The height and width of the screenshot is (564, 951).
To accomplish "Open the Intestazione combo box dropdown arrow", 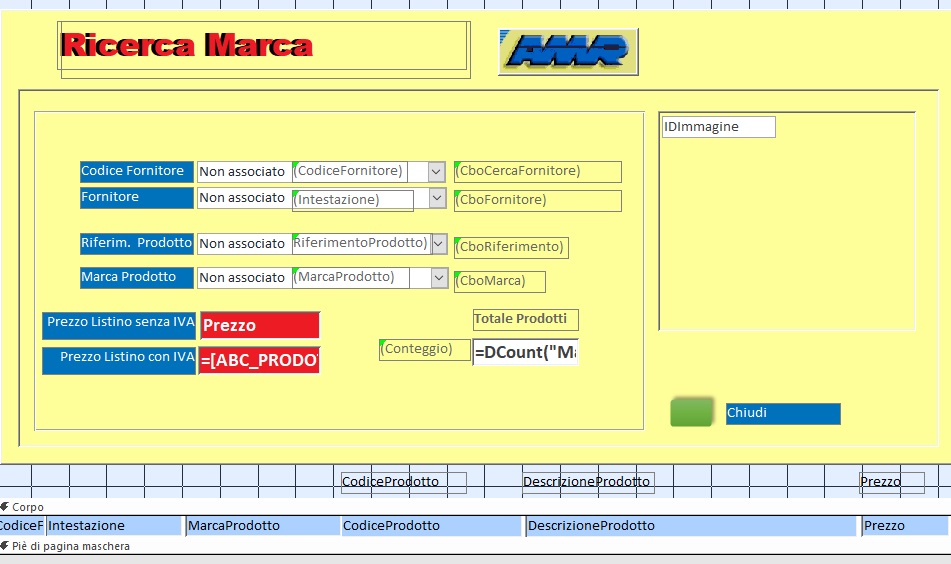I will pyautogui.click(x=437, y=198).
